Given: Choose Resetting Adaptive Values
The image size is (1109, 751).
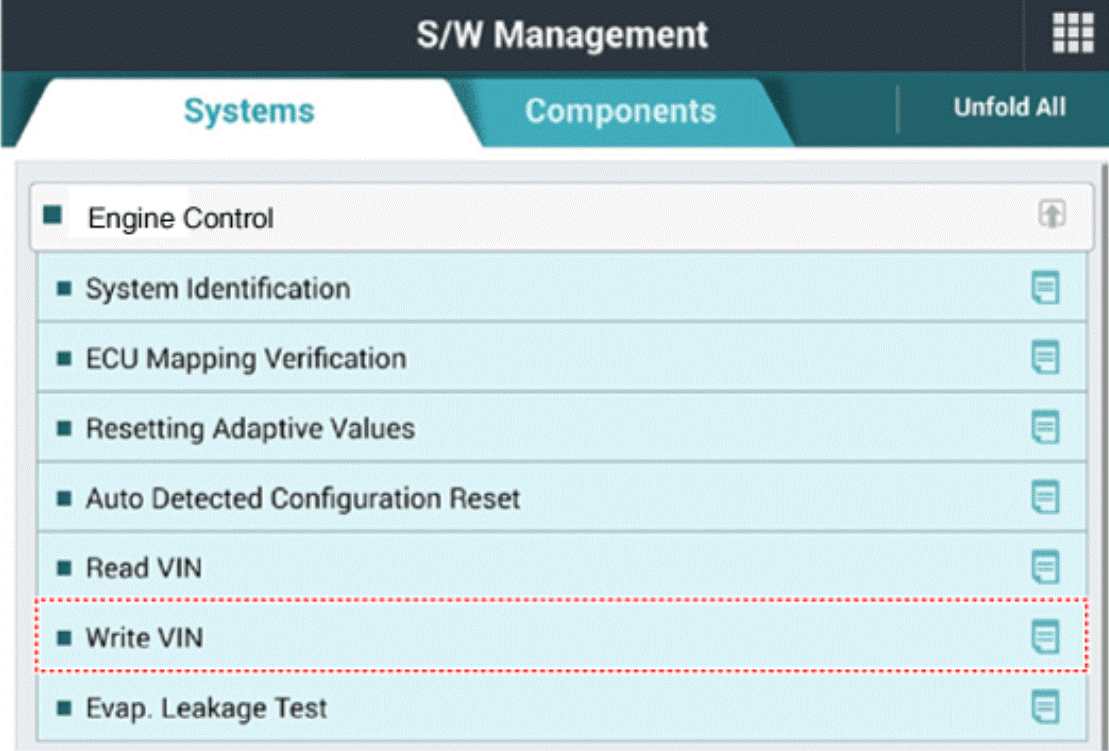Looking at the screenshot, I should click(x=250, y=429).
